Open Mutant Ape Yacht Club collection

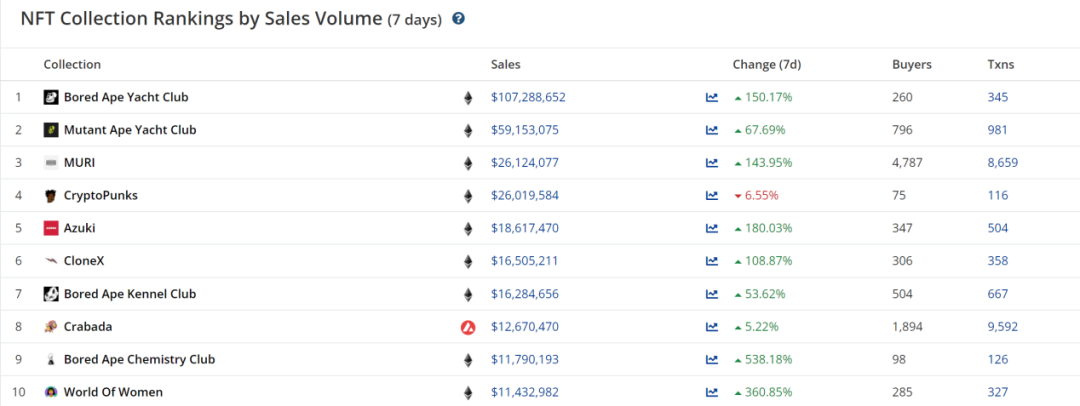point(129,130)
